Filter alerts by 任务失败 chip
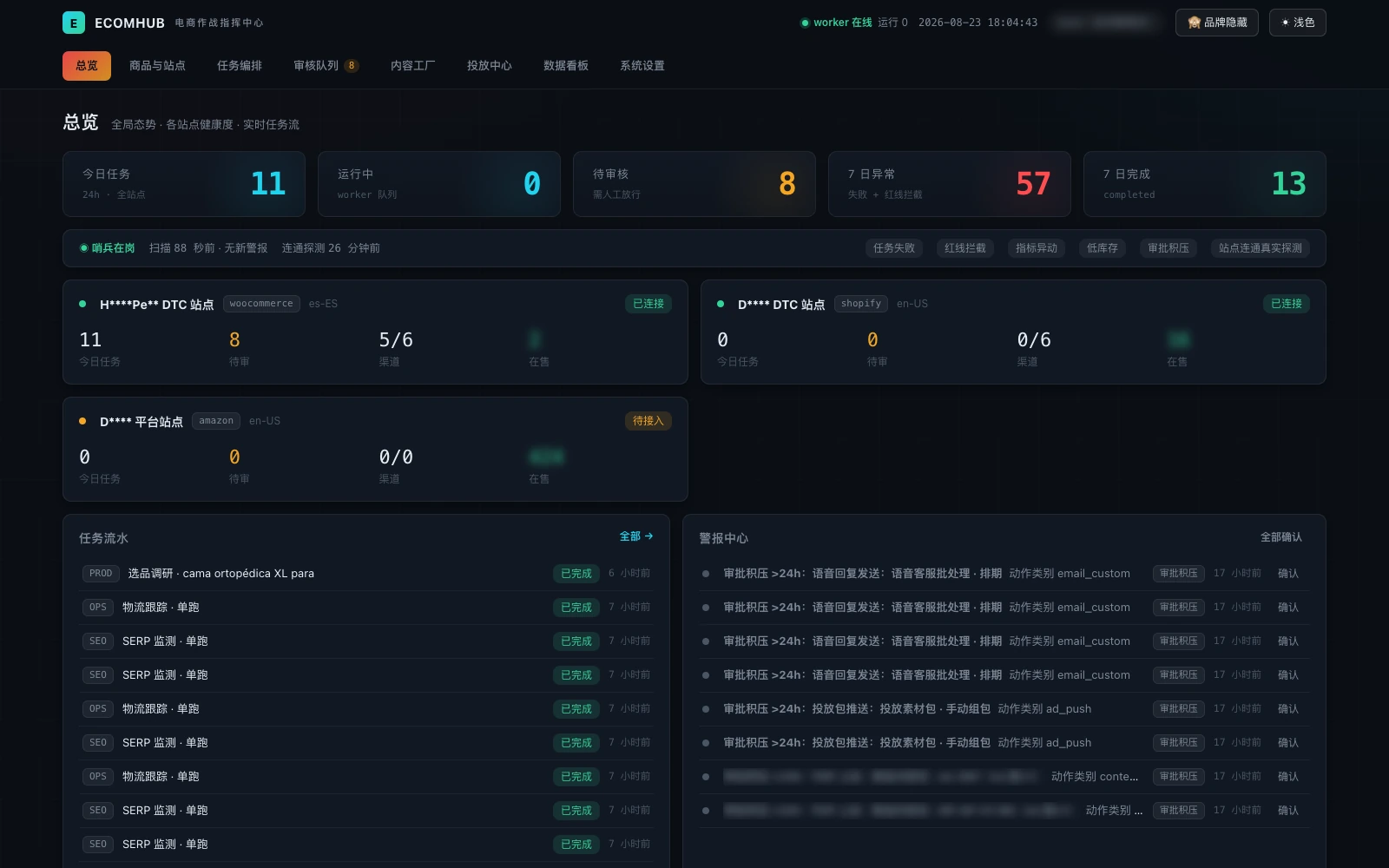 coord(894,248)
